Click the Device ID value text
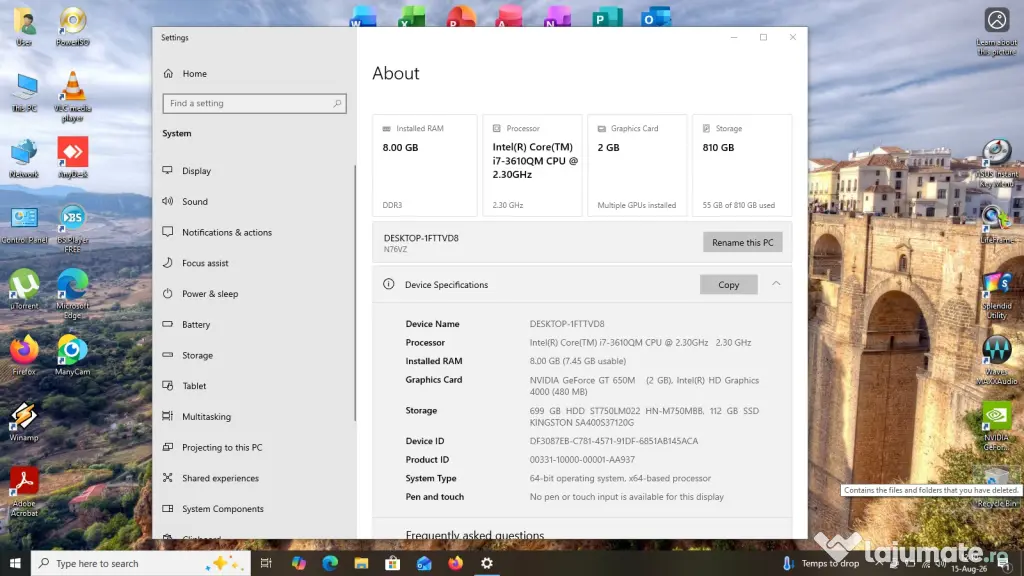Viewport: 1024px width, 576px height. tap(613, 441)
